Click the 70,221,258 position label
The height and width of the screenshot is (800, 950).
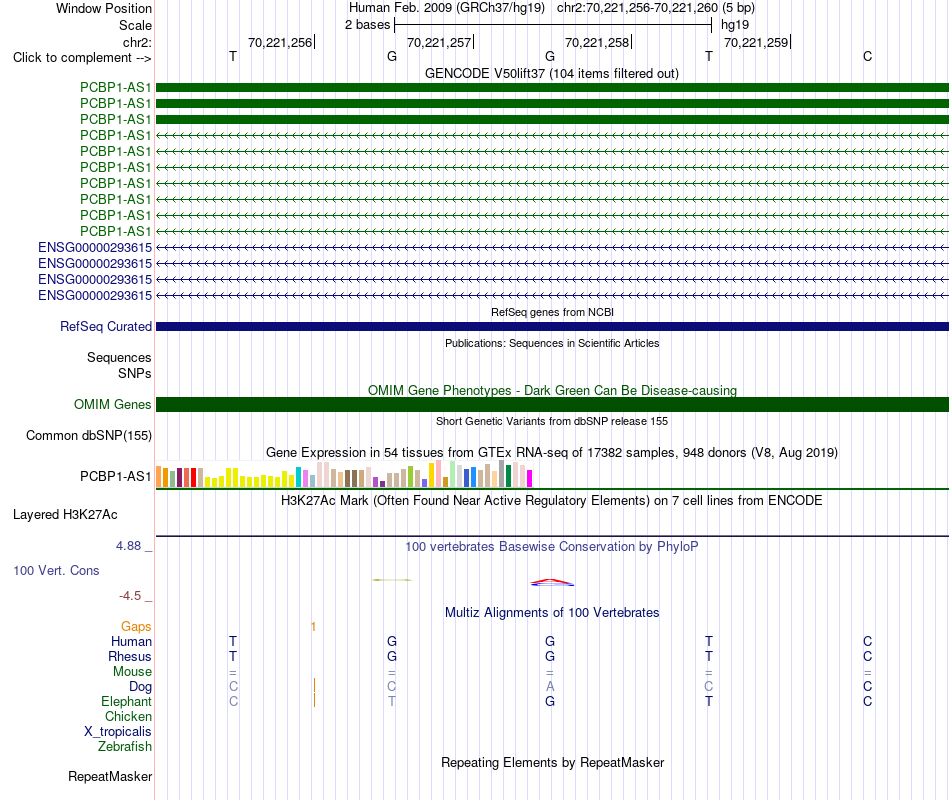[597, 42]
